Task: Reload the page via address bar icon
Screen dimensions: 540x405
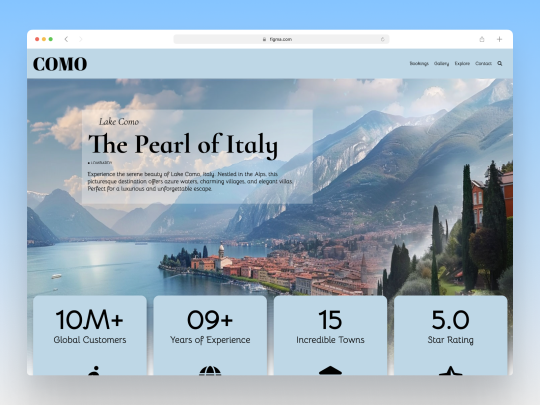Action: 382,39
